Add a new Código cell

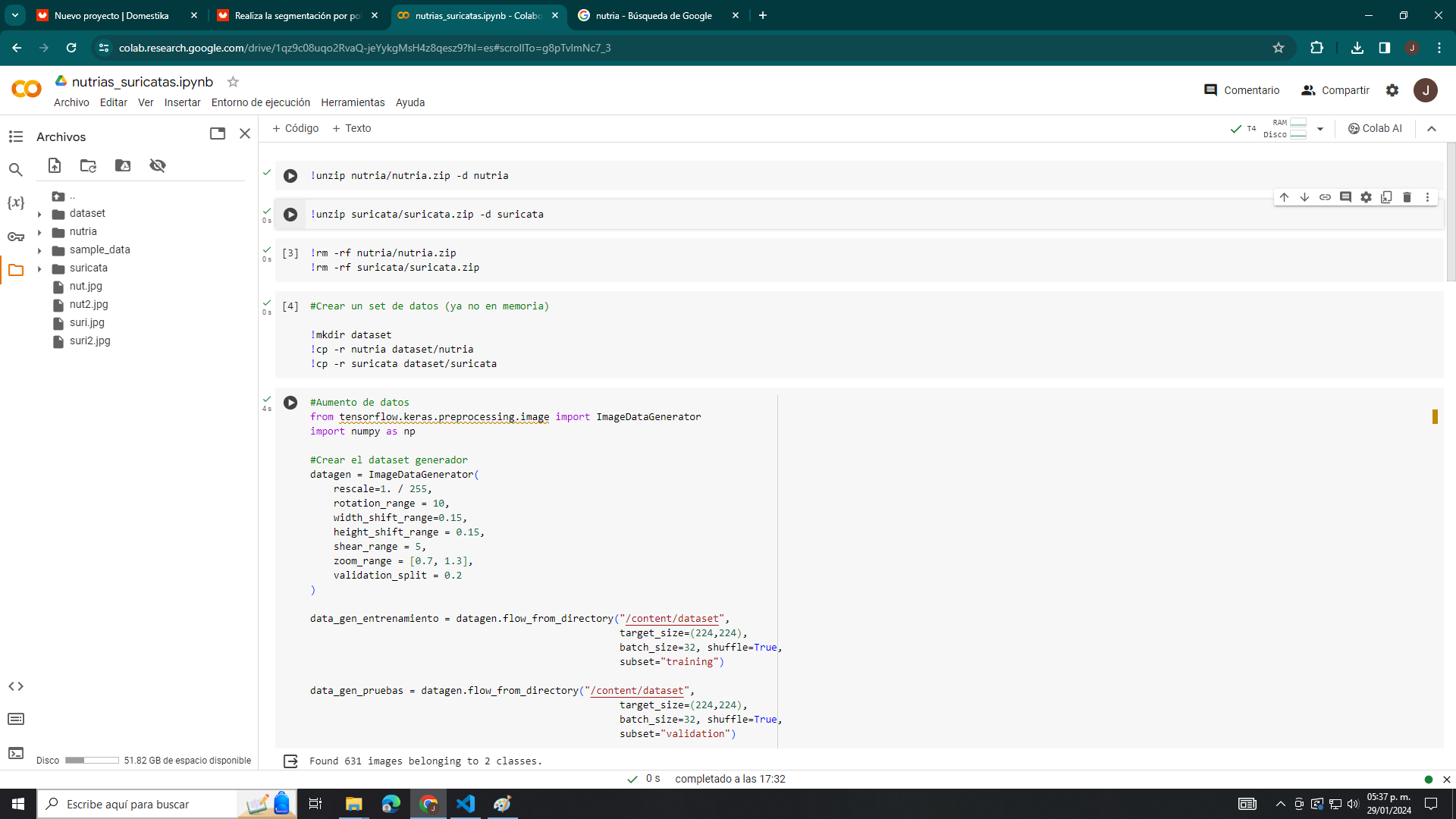(x=295, y=128)
